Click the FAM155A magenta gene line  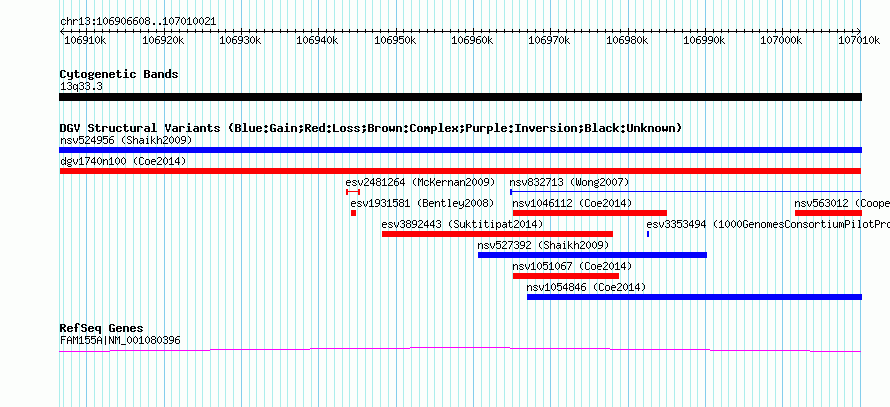[460, 349]
